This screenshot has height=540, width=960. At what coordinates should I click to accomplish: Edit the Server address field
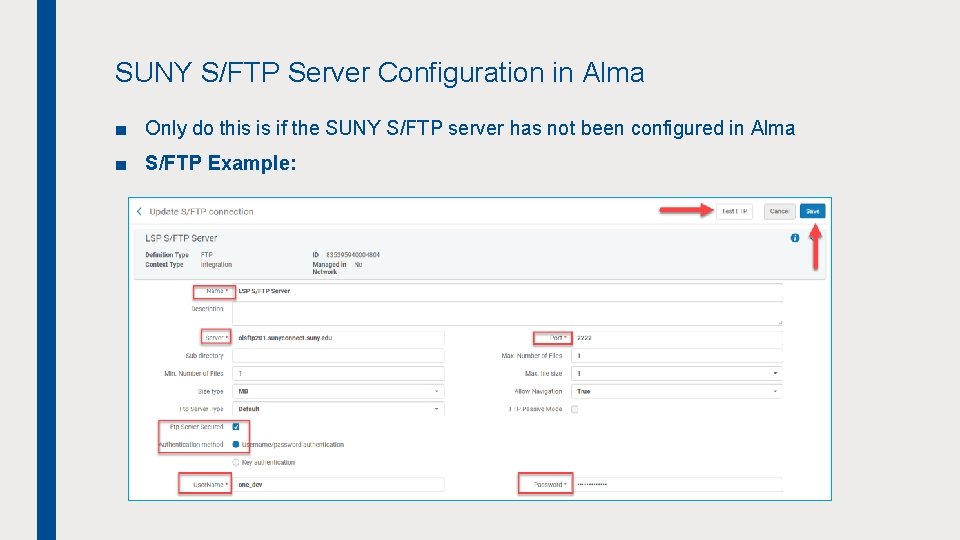[x=339, y=338]
